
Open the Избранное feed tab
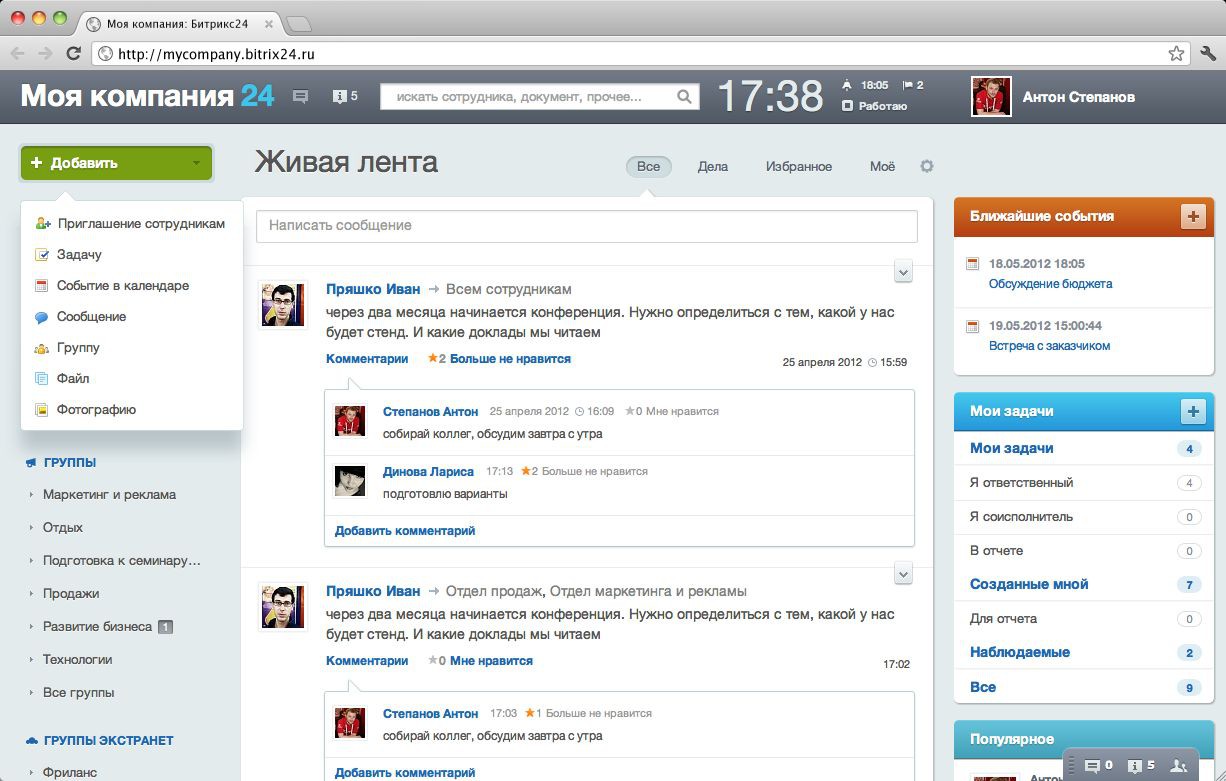(x=799, y=166)
